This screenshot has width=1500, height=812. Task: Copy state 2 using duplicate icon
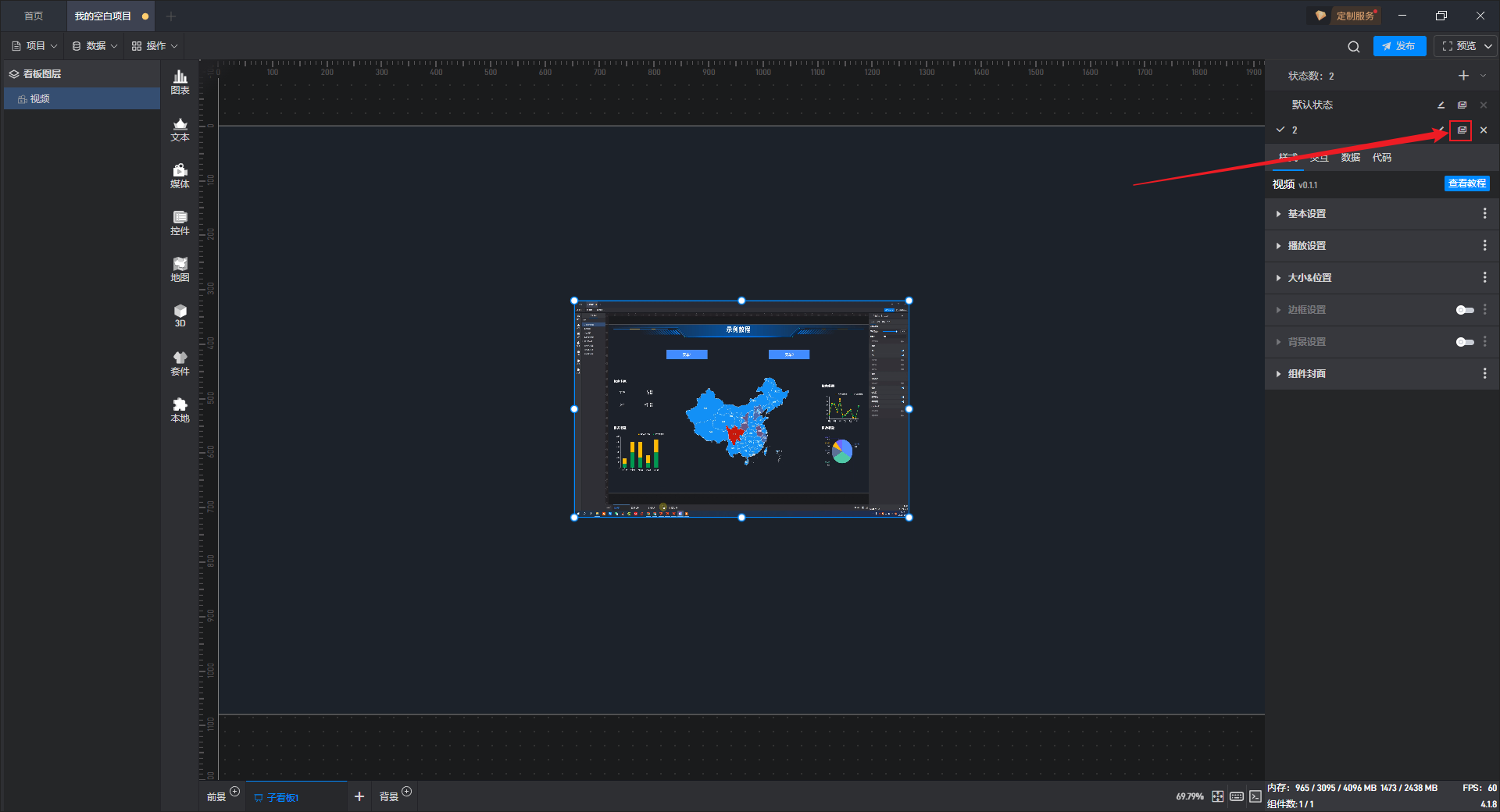[1461, 130]
